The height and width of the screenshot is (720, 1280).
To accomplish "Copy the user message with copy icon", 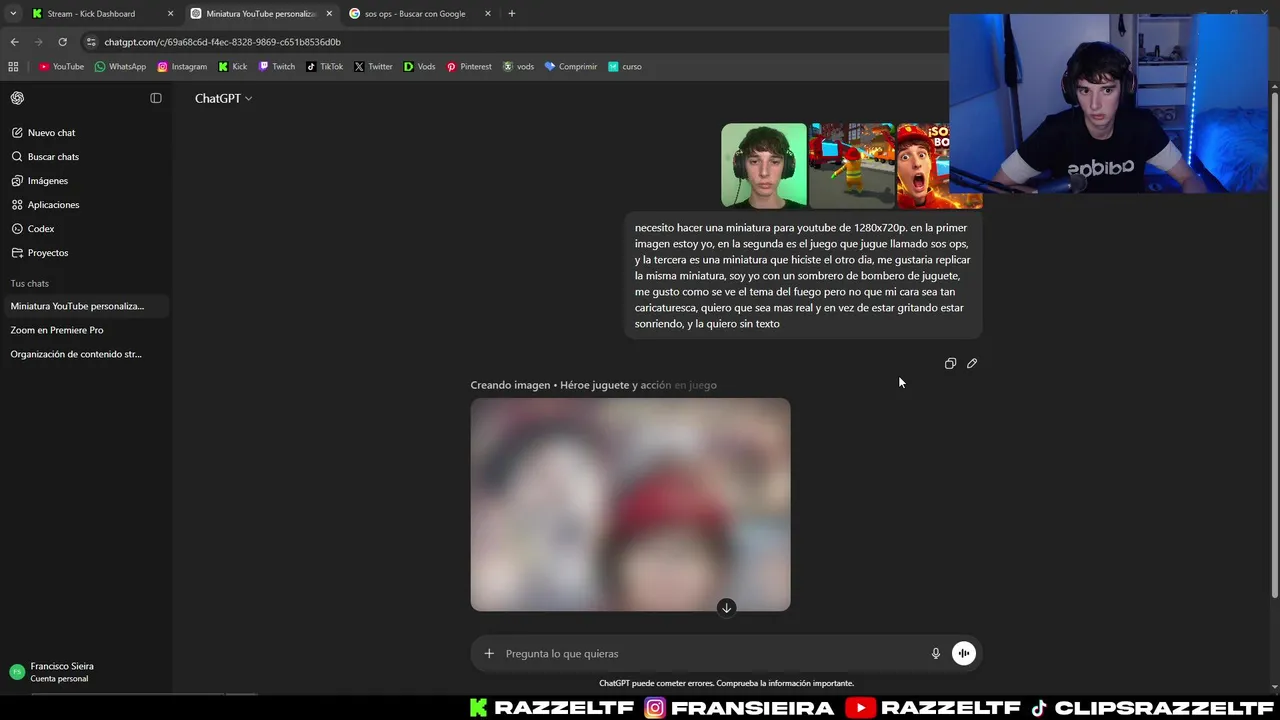I will pyautogui.click(x=950, y=363).
